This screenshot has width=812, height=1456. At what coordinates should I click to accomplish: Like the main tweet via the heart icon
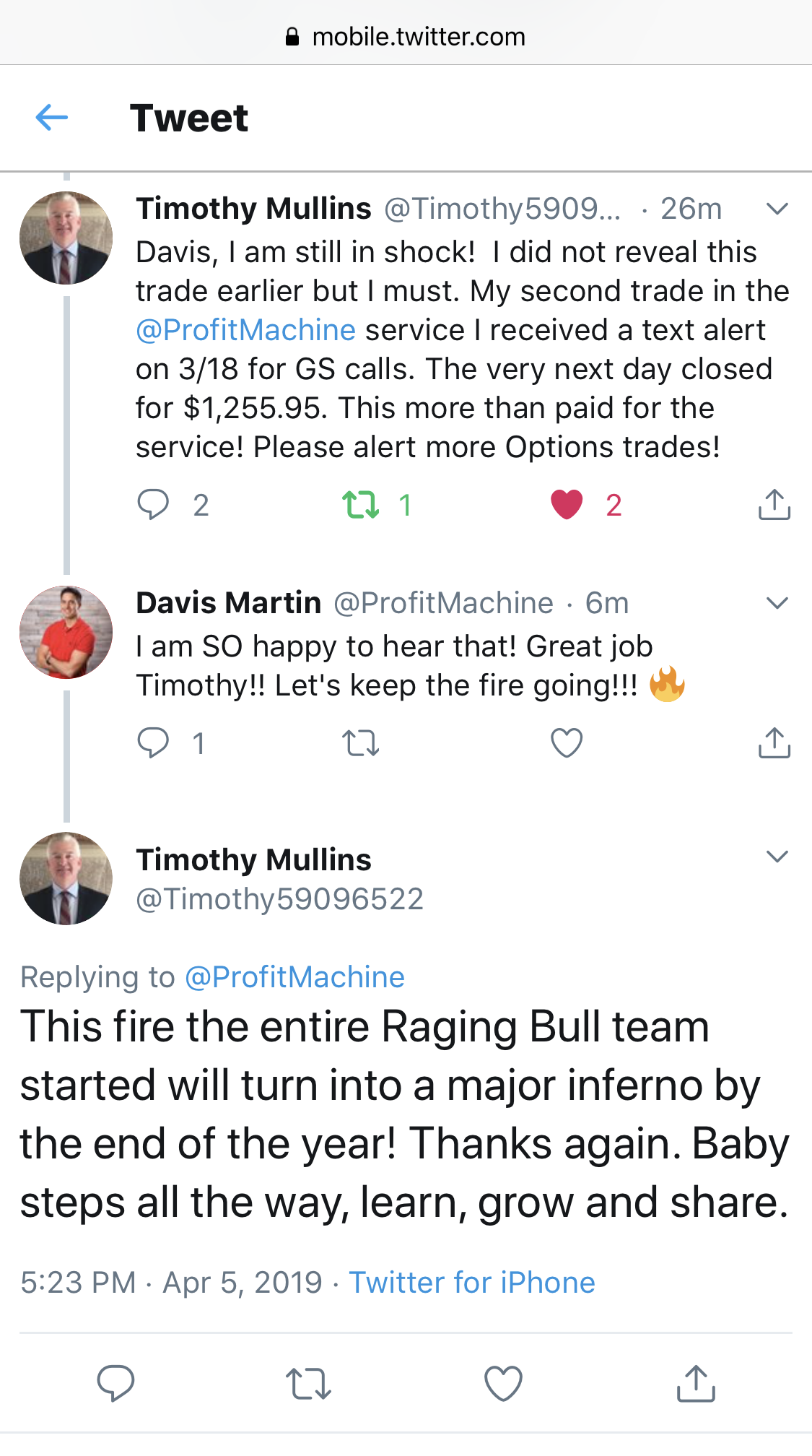(x=503, y=1383)
